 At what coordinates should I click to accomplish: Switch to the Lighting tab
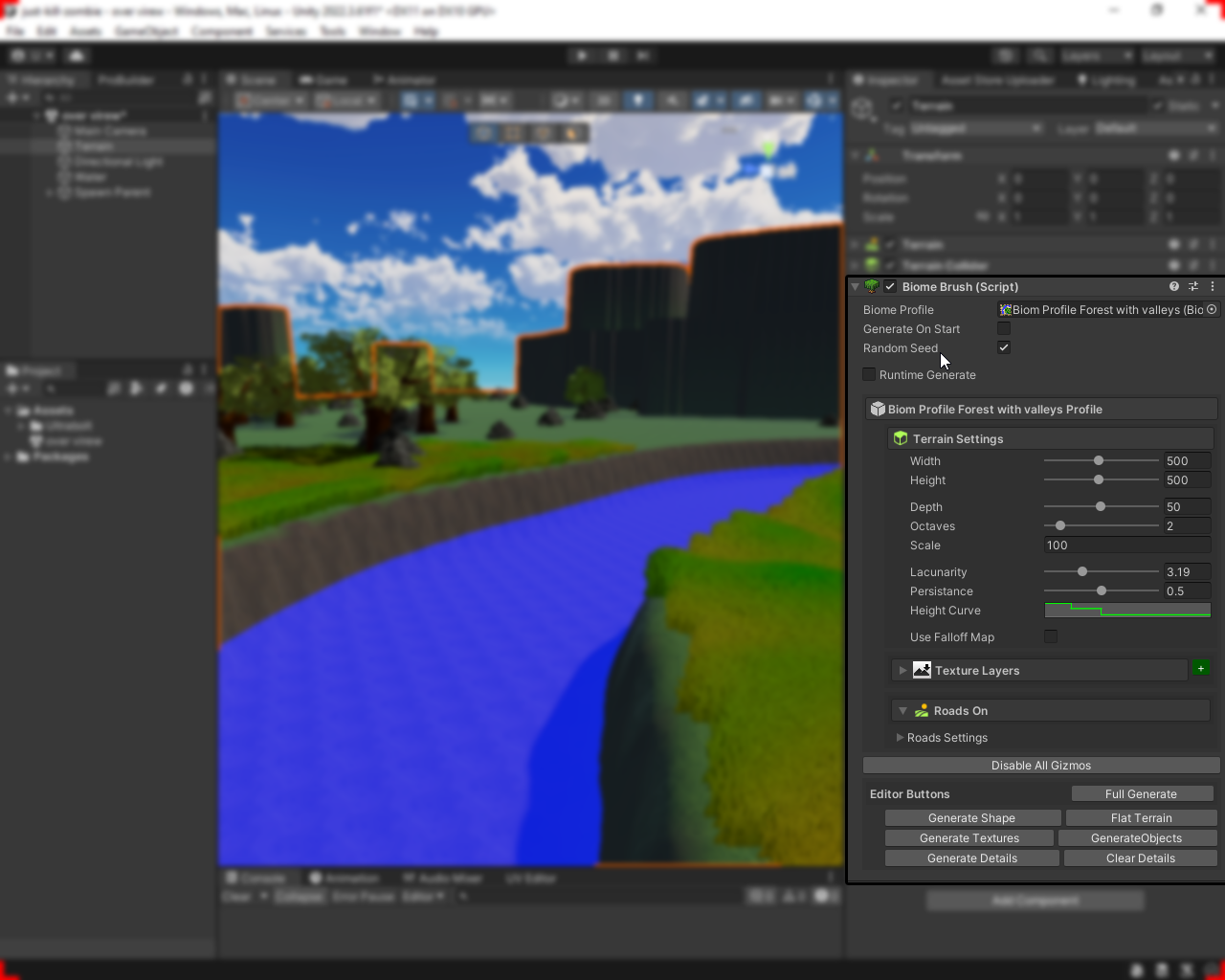[1107, 79]
